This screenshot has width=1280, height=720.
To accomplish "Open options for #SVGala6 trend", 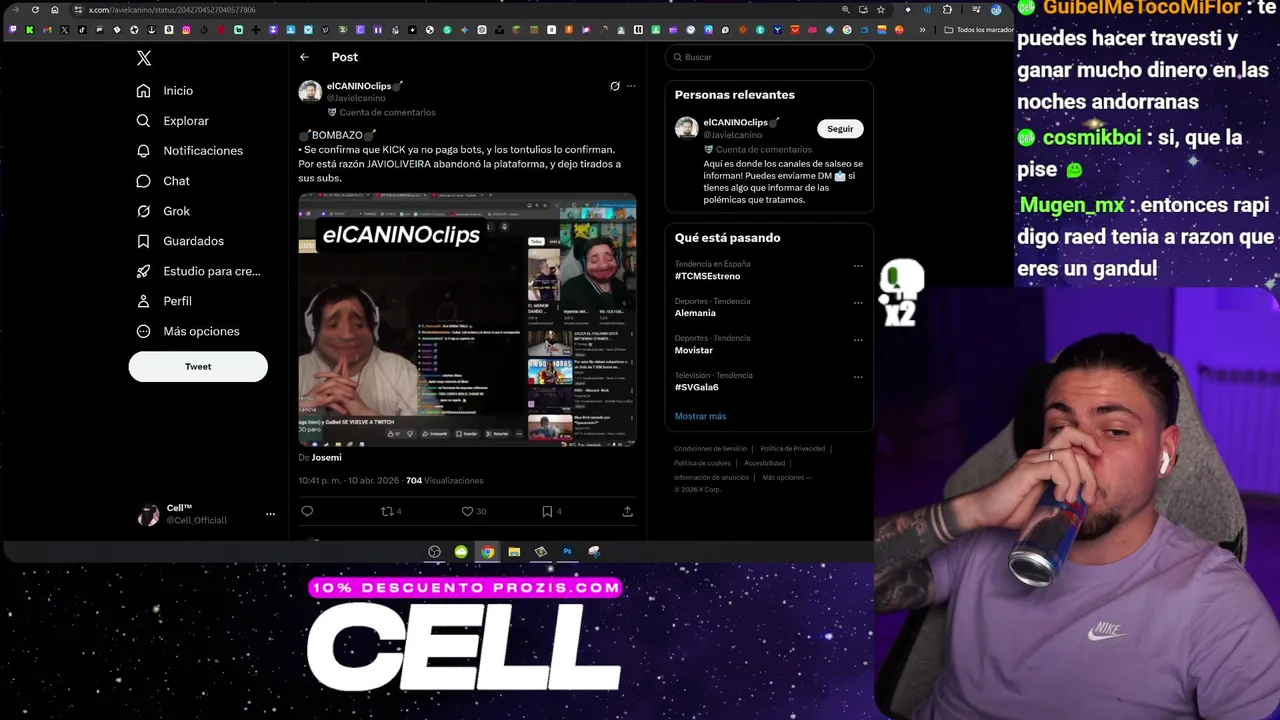I will pyautogui.click(x=858, y=377).
